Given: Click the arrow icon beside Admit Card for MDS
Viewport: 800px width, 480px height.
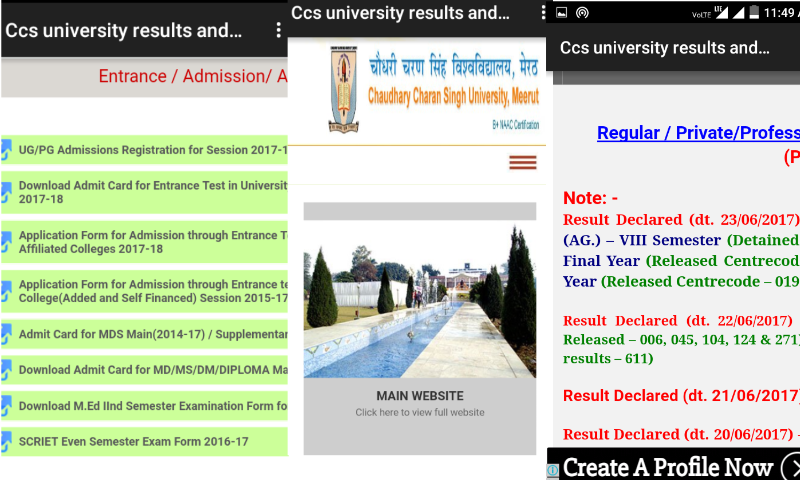Looking at the screenshot, I should [6, 334].
